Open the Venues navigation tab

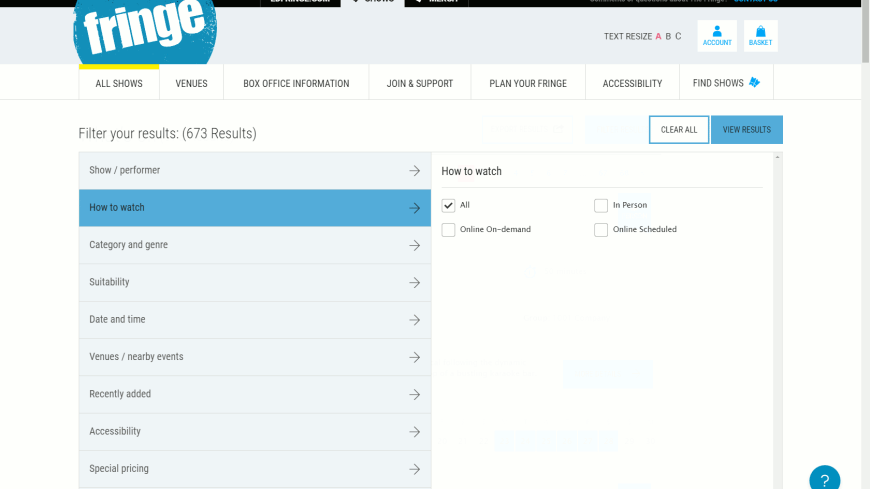click(x=191, y=83)
